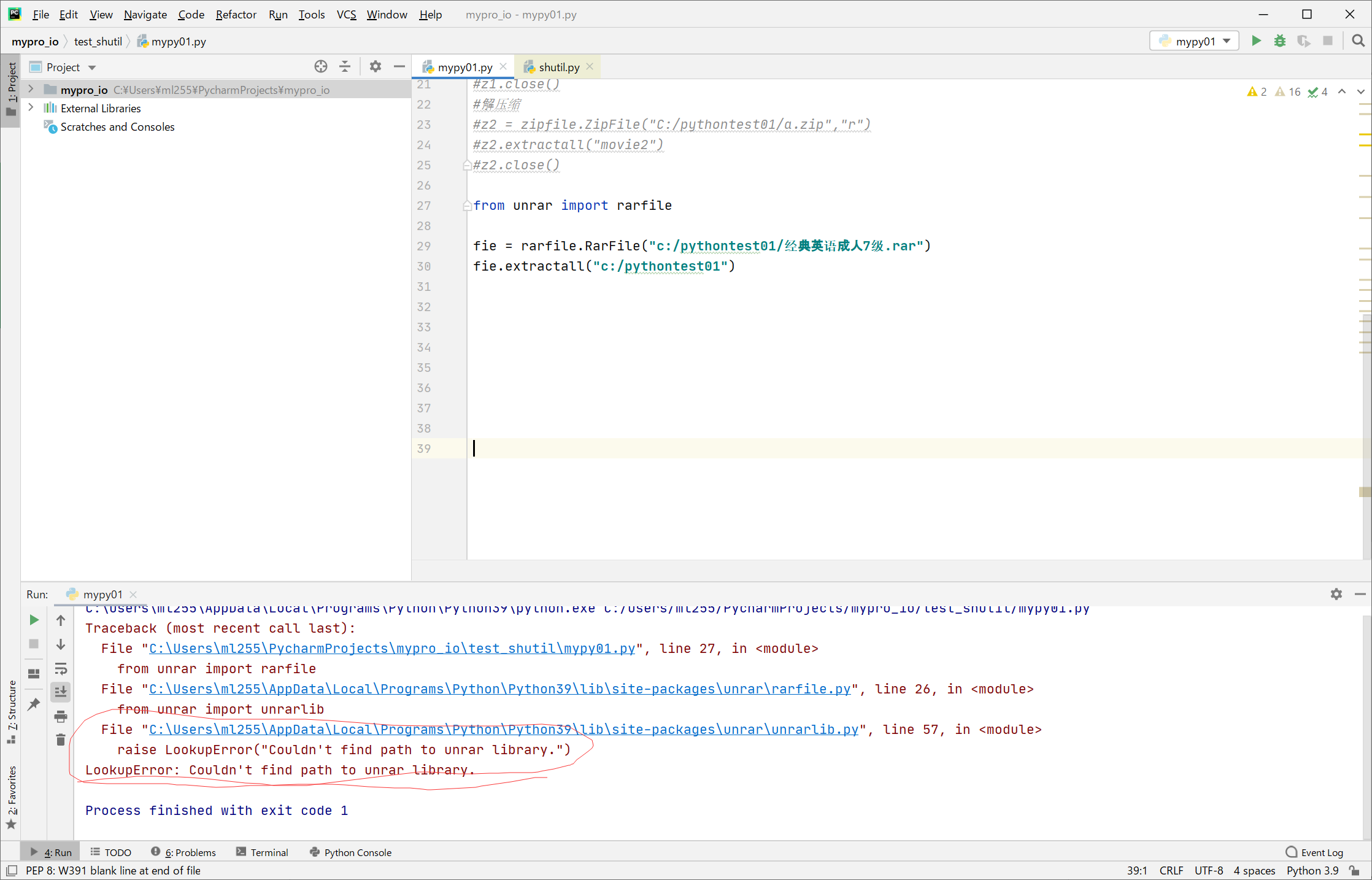
Task: Click the warnings count indicator
Action: (x=1257, y=91)
